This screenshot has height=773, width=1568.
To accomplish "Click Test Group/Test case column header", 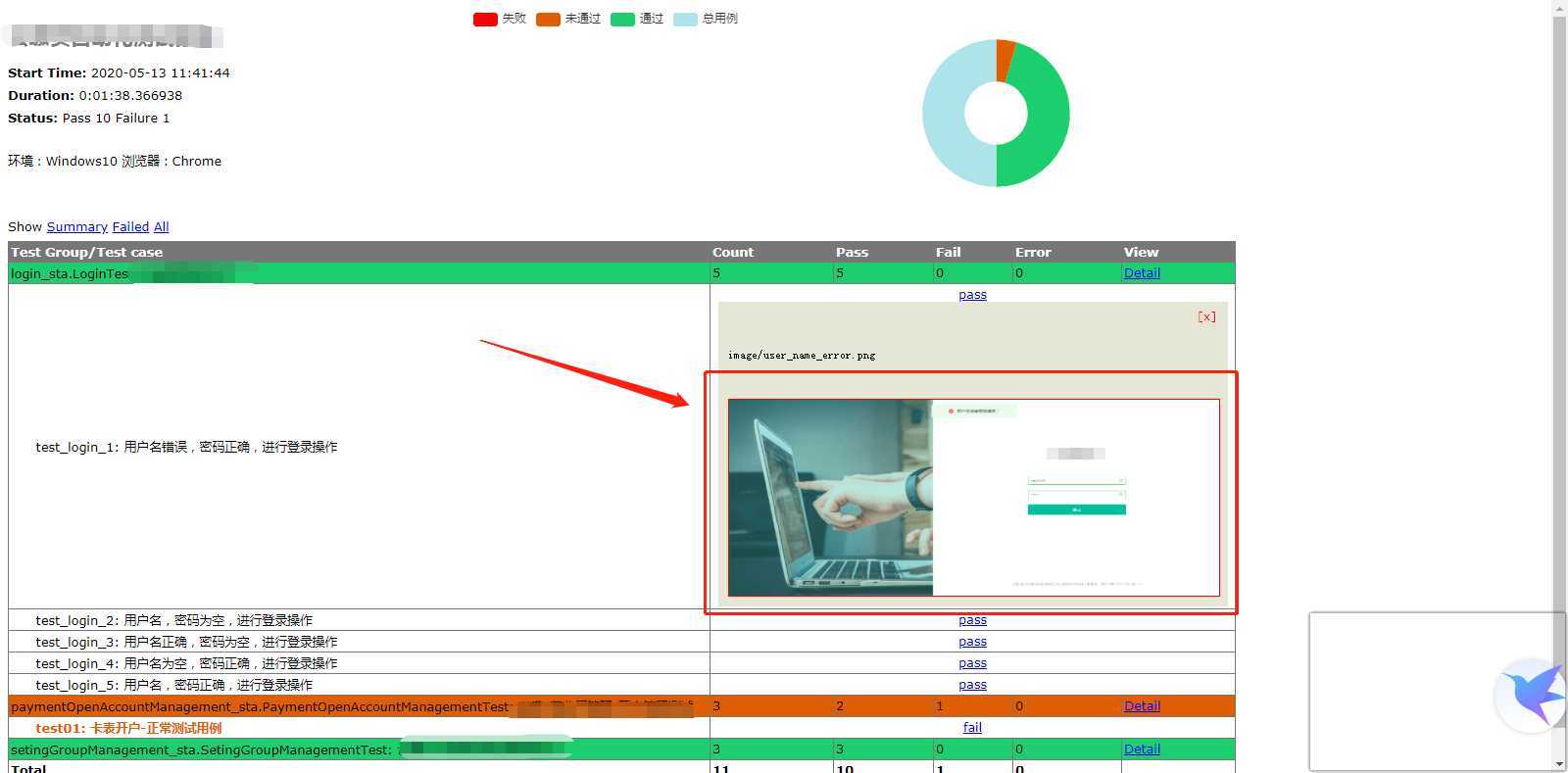I will [87, 252].
